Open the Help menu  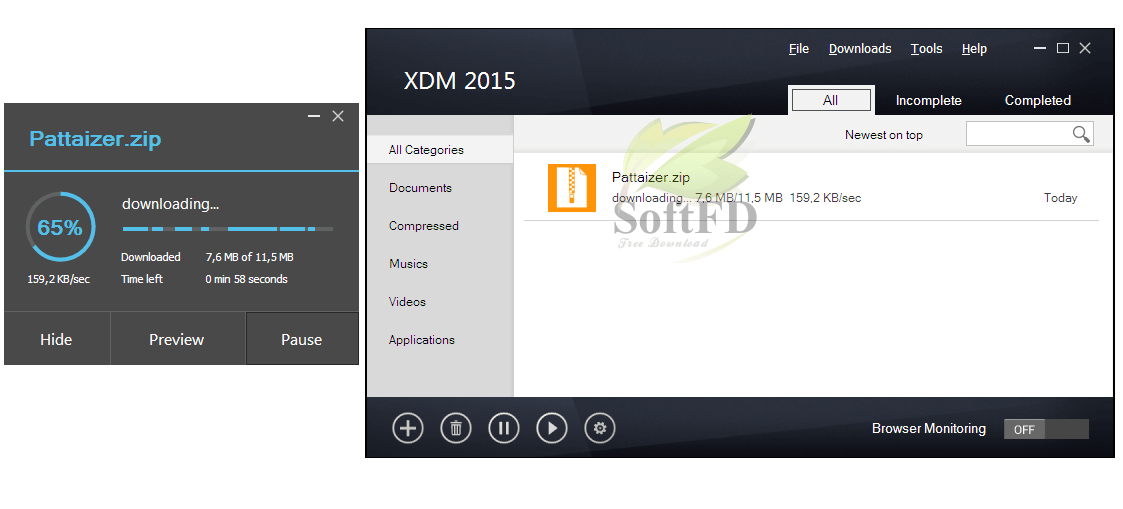tap(974, 49)
